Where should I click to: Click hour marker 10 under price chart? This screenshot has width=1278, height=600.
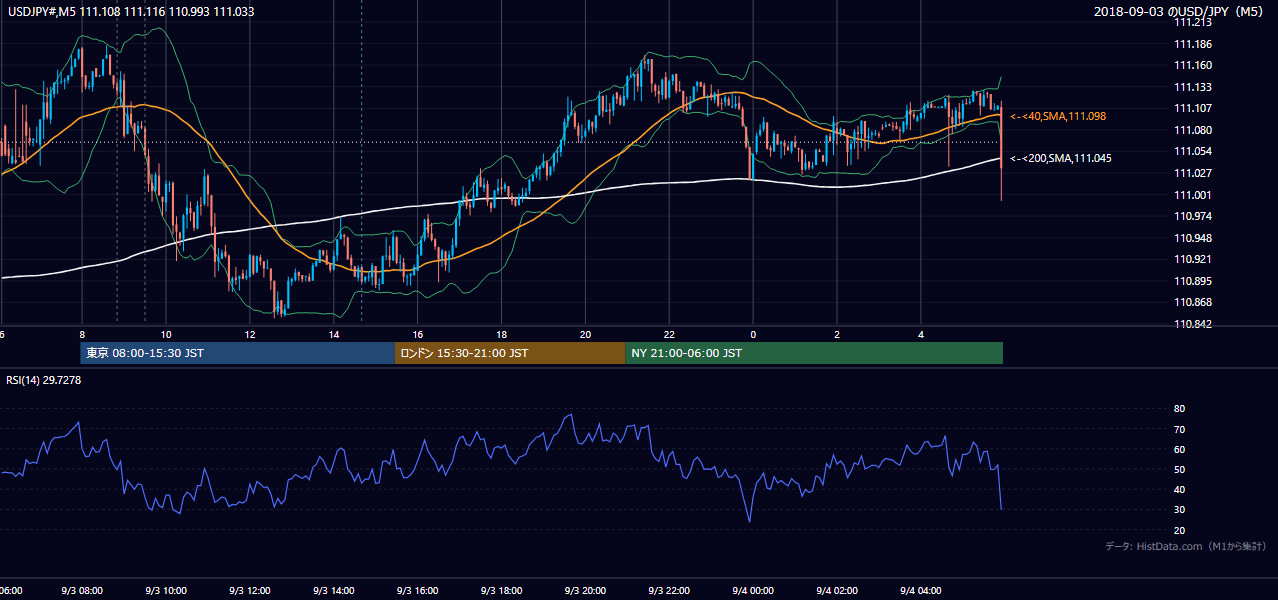coord(165,334)
